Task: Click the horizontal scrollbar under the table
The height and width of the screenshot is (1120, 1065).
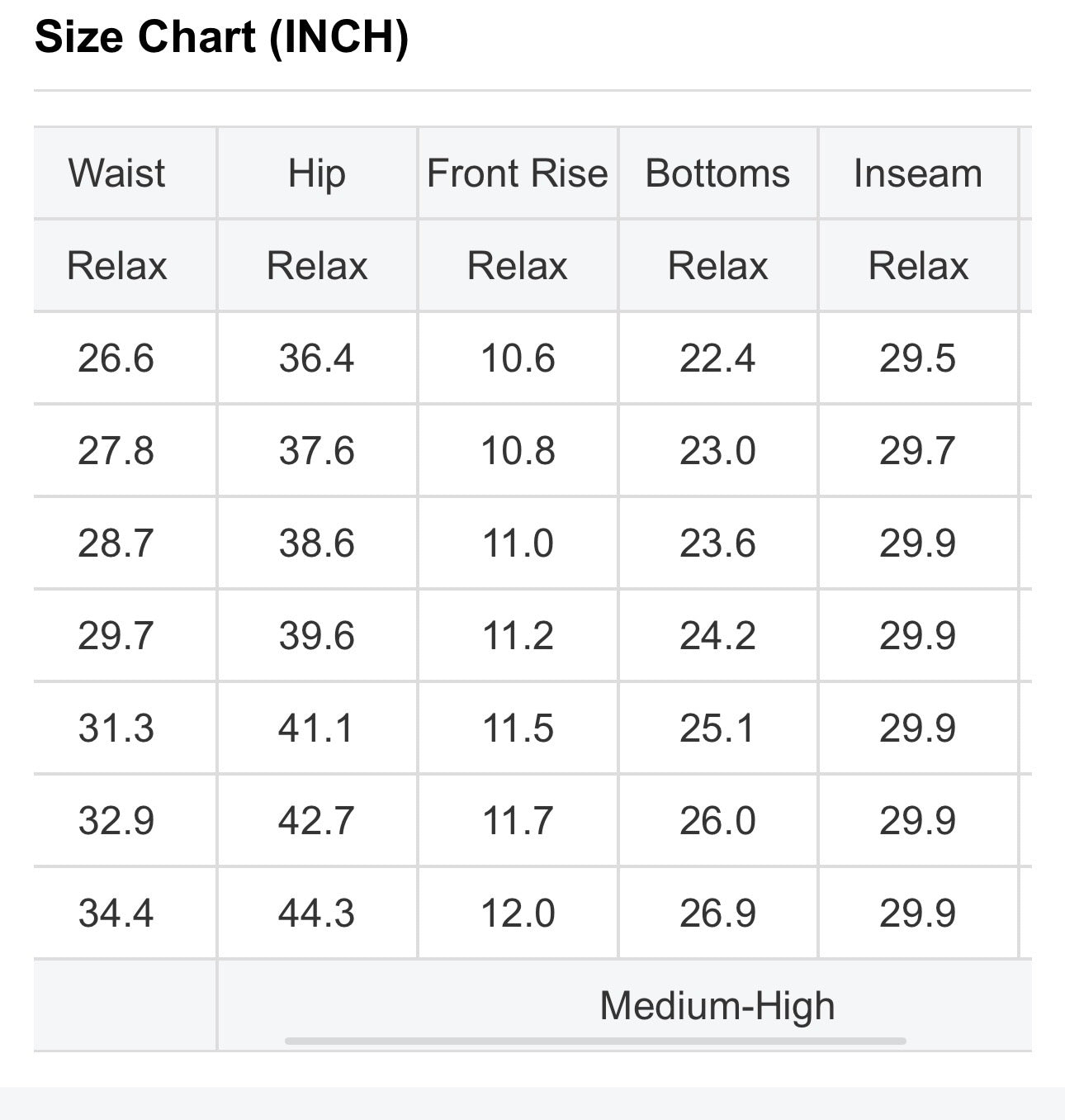Action: tap(595, 1041)
